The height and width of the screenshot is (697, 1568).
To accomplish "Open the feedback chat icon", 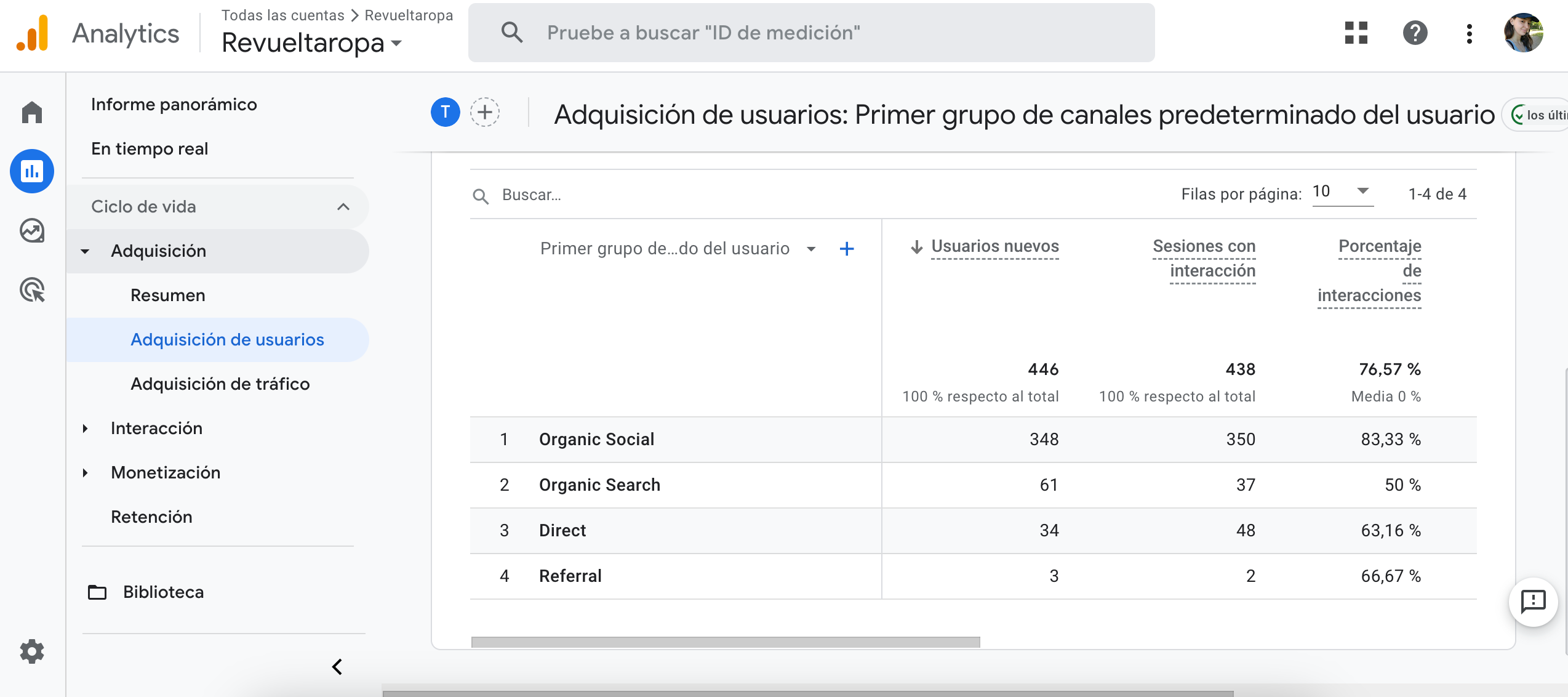I will 1533,602.
